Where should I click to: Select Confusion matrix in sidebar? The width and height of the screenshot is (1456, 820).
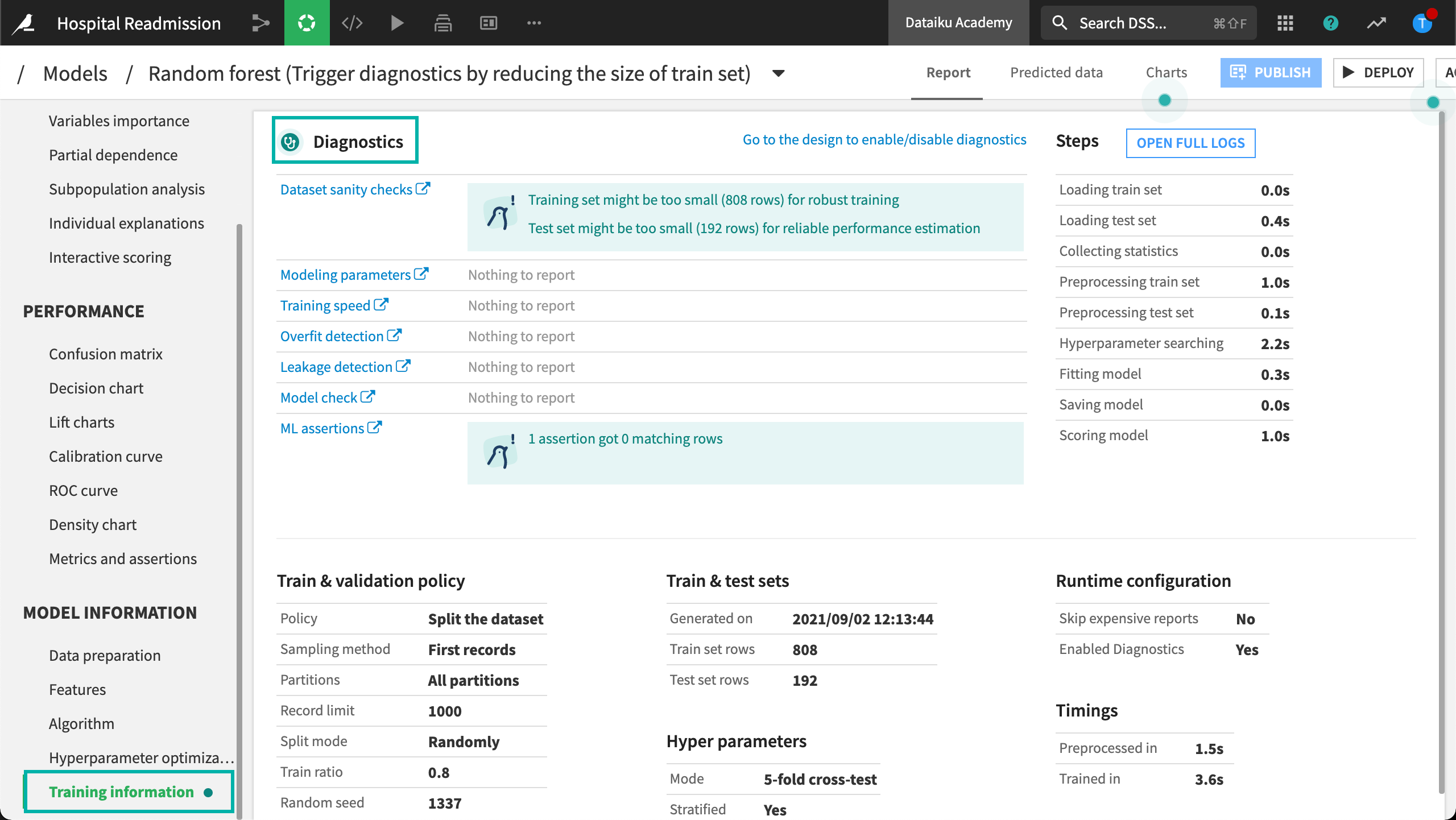coord(106,354)
